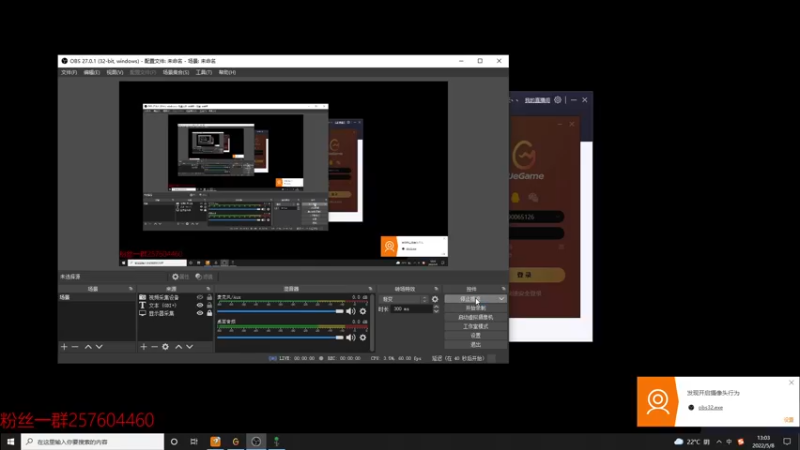Toggle the lock on 显示器采集 source
Screen dimensions: 800x450
point(209,313)
